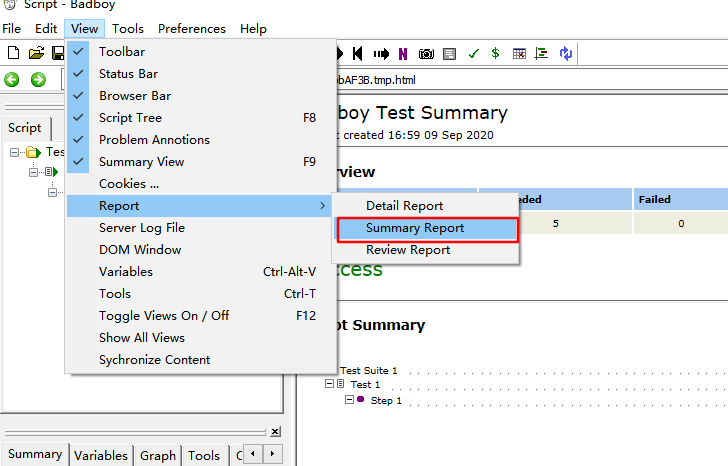Add assertion with green checkmark icon
This screenshot has height=466, width=728.
coord(473,54)
